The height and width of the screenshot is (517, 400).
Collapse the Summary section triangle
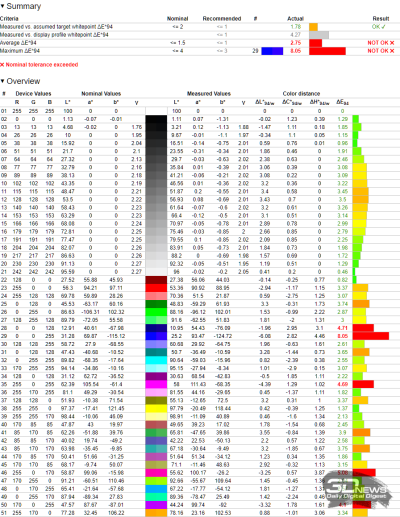click(3, 6)
